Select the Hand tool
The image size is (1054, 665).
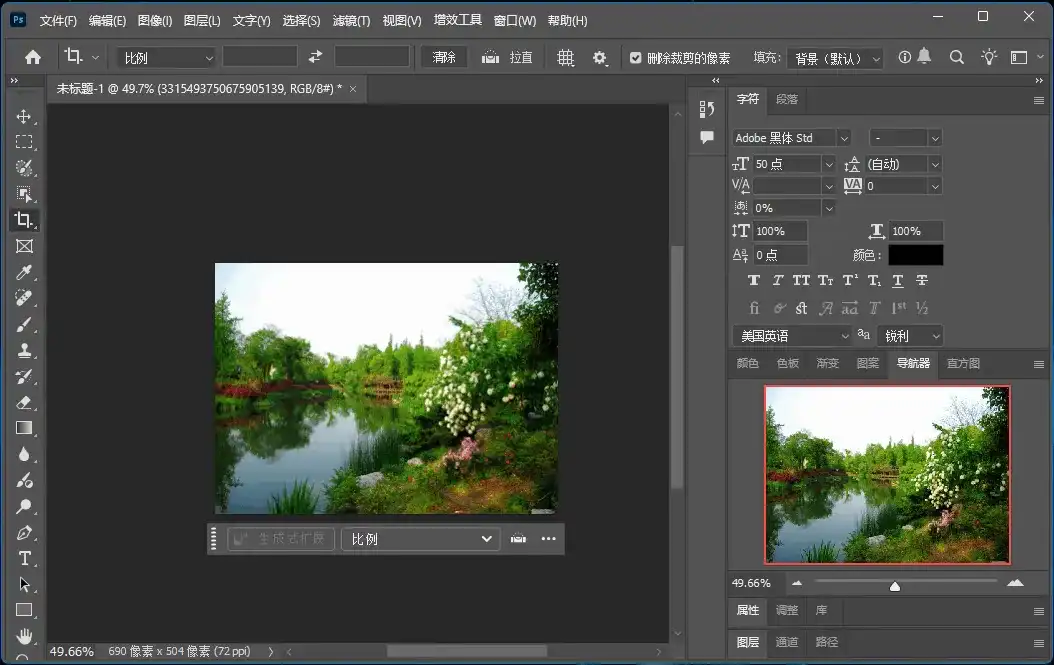point(24,637)
